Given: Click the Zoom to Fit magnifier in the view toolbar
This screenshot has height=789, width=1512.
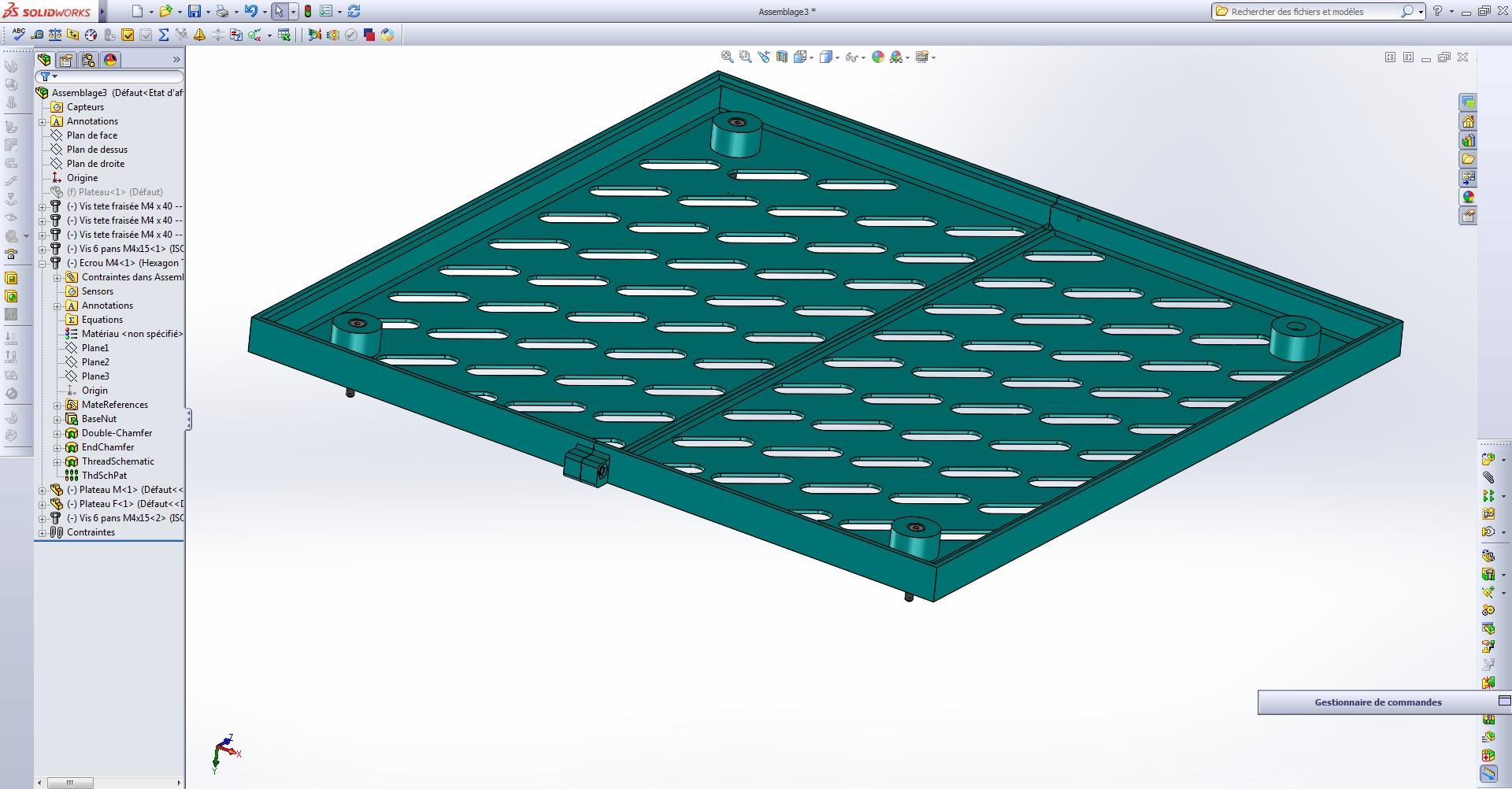Looking at the screenshot, I should click(x=728, y=57).
